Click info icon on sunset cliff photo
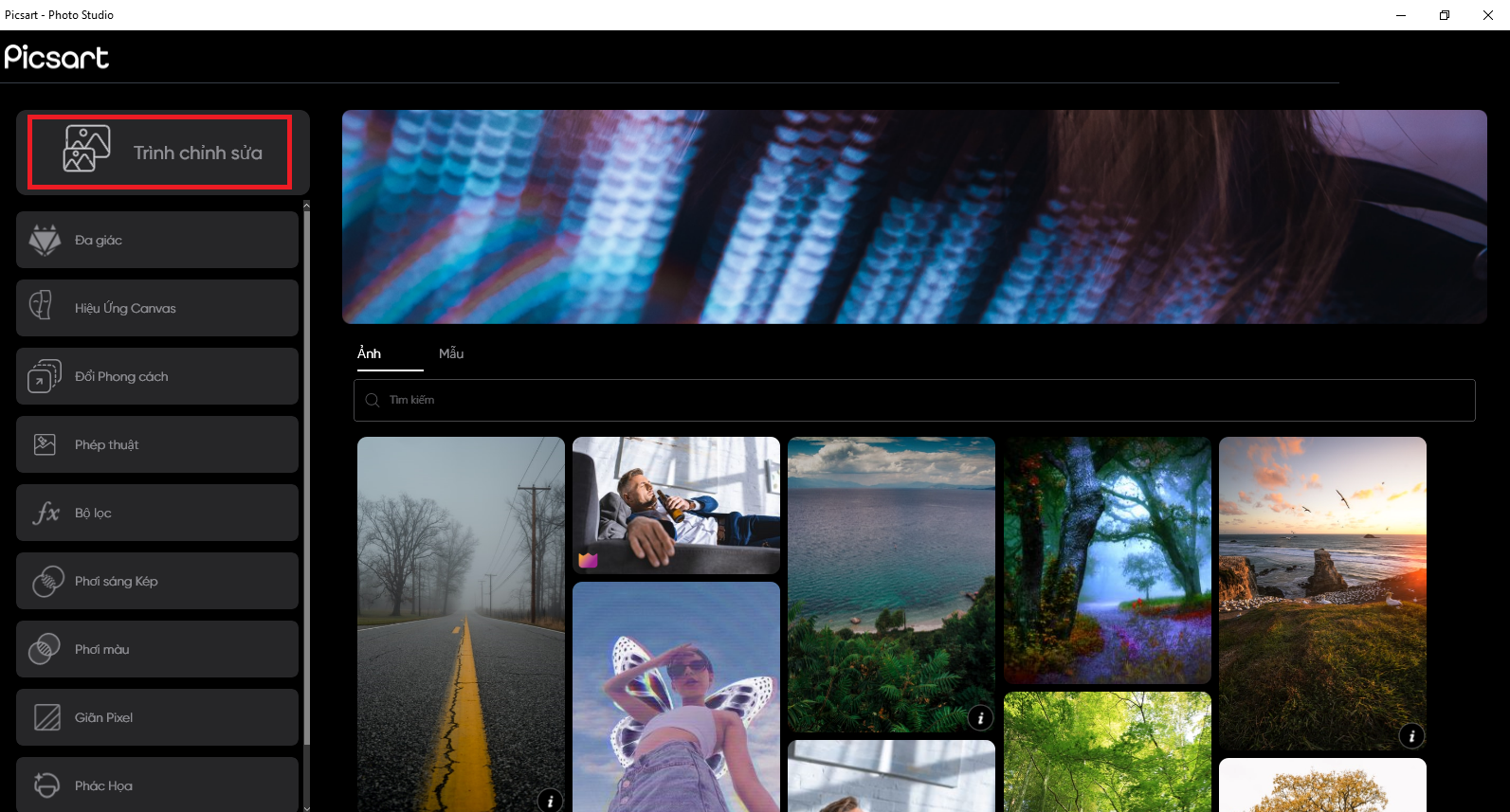1510x812 pixels. point(1411,736)
